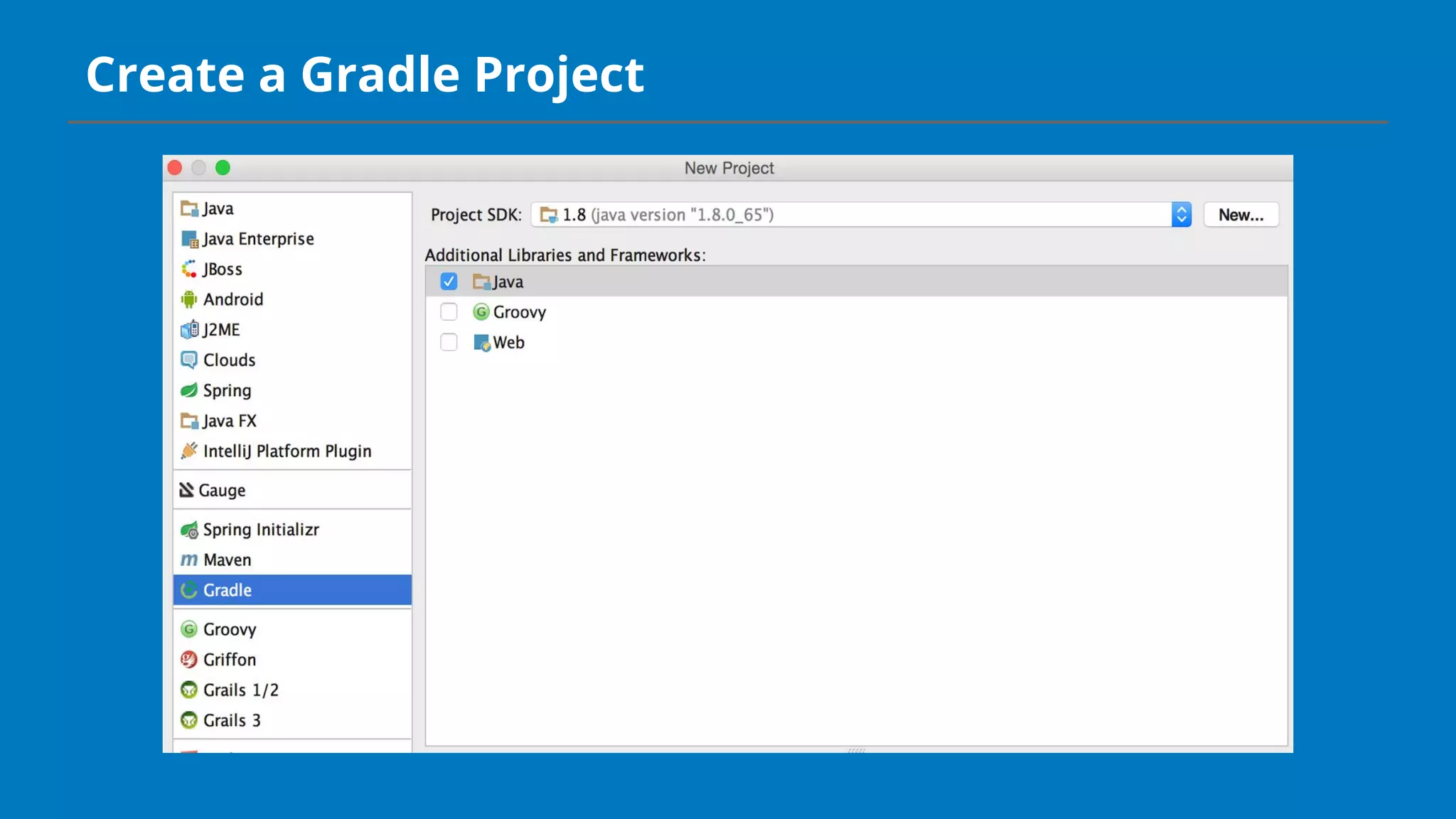The width and height of the screenshot is (1456, 819).
Task: Choose Clouds in the sidebar list
Action: (x=229, y=360)
